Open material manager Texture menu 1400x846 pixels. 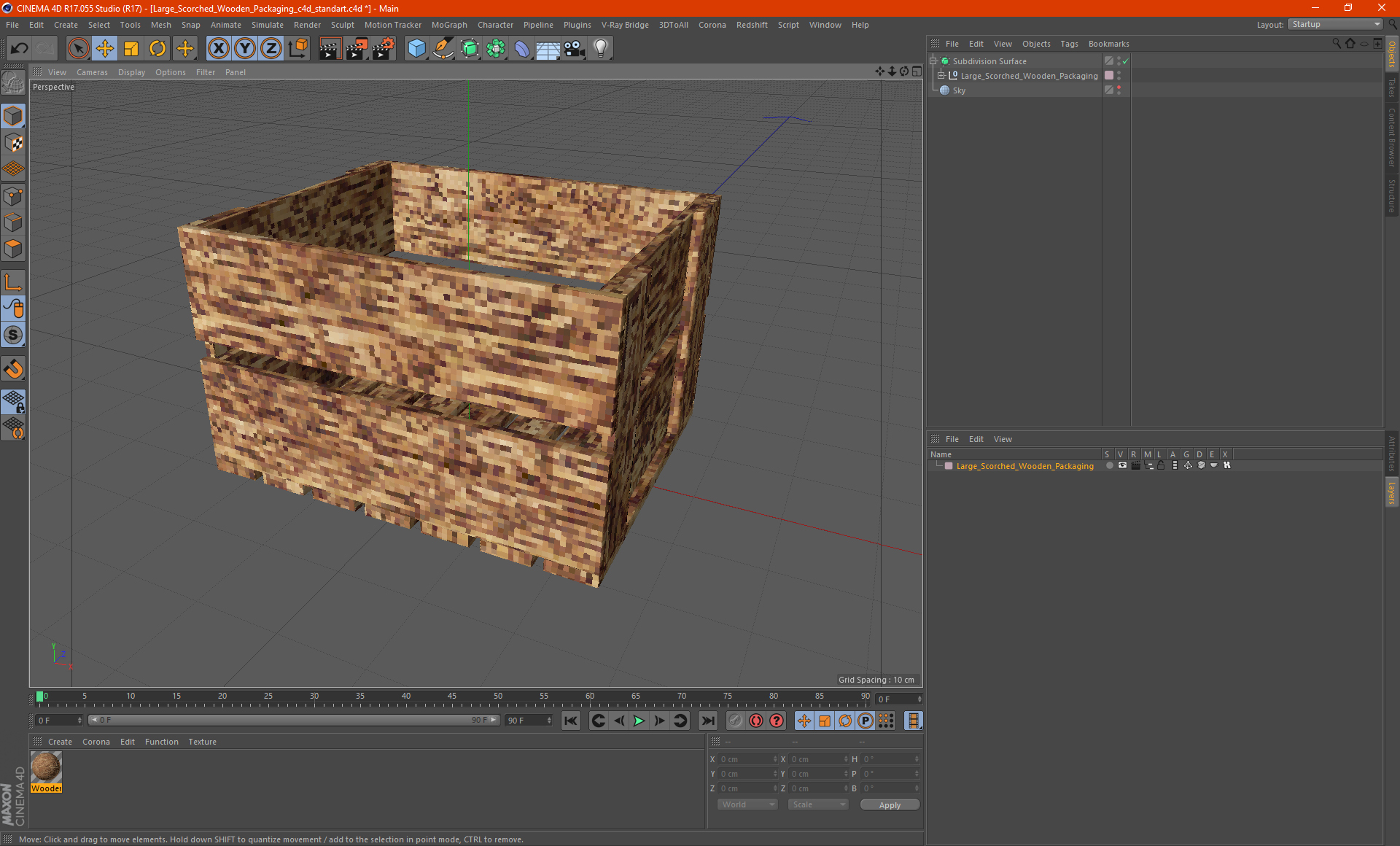tap(202, 742)
